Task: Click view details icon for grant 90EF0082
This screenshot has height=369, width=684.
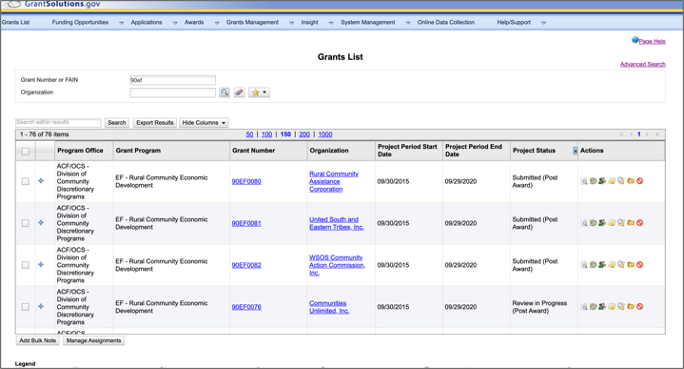Action: (584, 265)
